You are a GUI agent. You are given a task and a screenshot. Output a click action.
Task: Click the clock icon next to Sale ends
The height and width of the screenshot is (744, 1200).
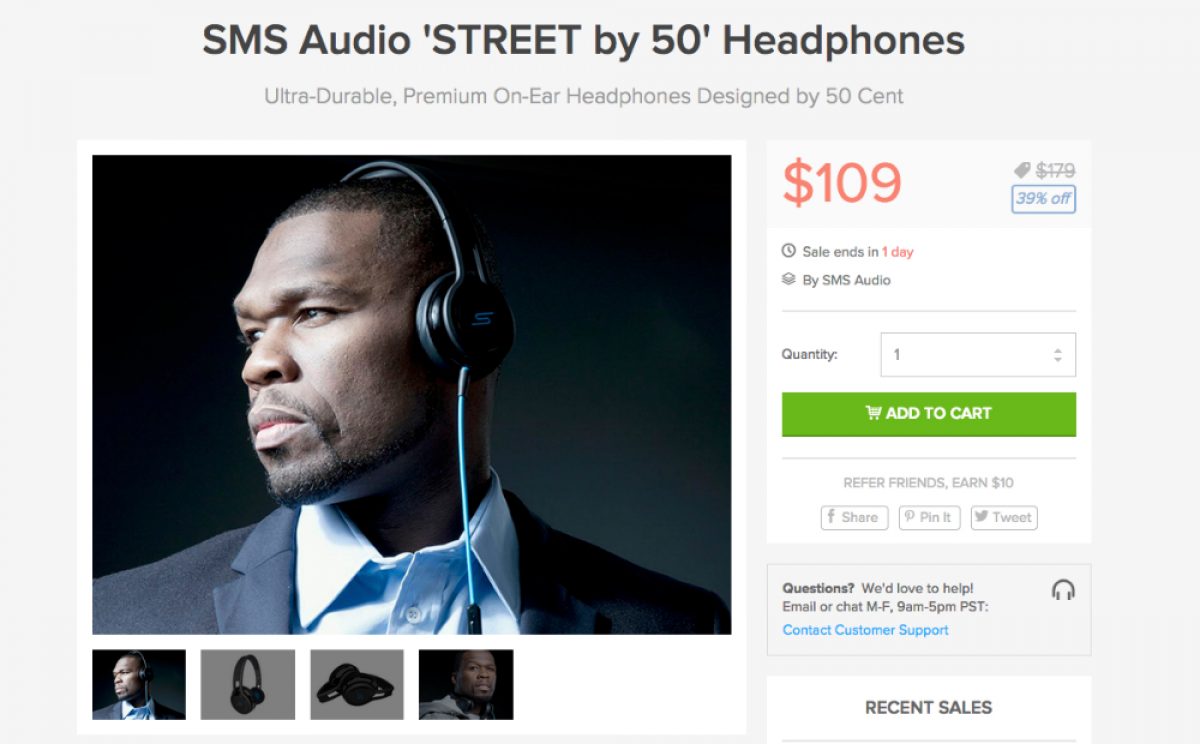789,252
